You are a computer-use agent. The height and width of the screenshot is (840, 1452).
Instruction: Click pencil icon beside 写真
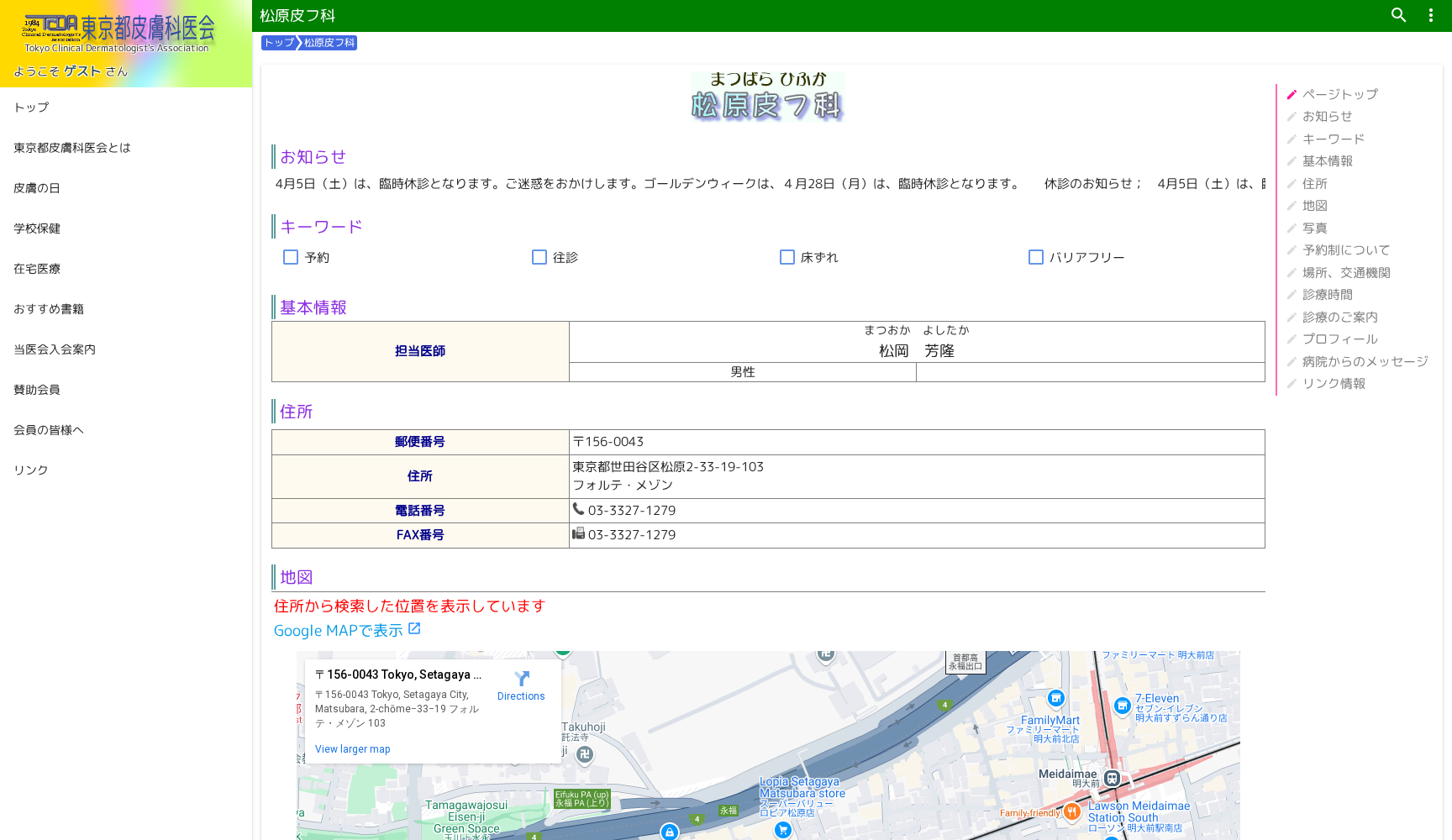(1292, 228)
